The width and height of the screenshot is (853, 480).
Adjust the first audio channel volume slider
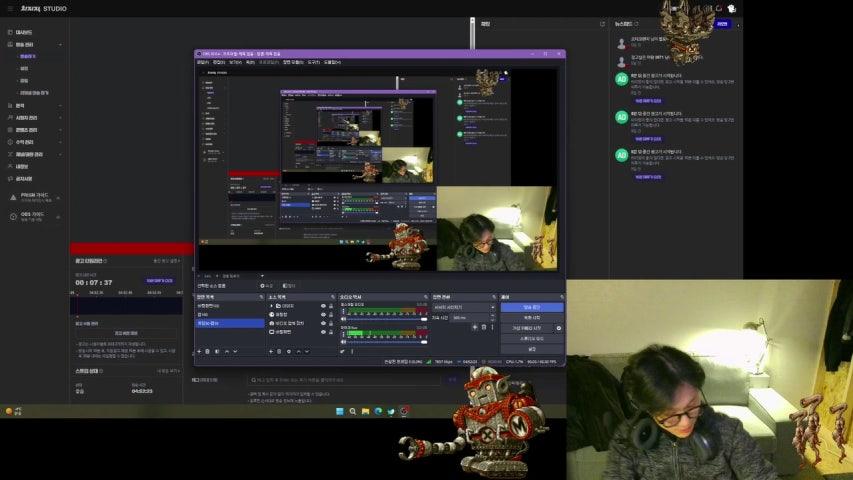387,319
